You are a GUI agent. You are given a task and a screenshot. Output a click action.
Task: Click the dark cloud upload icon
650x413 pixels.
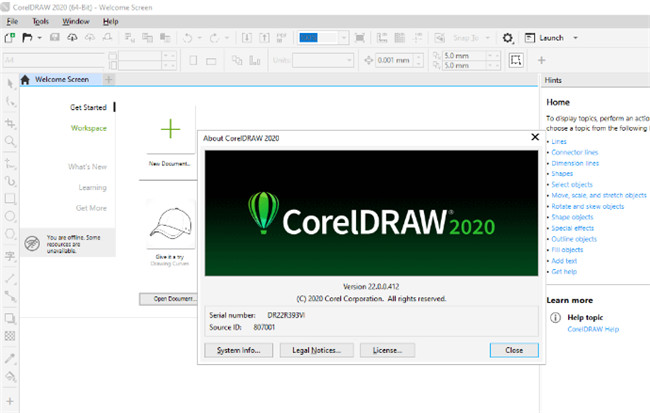72,38
